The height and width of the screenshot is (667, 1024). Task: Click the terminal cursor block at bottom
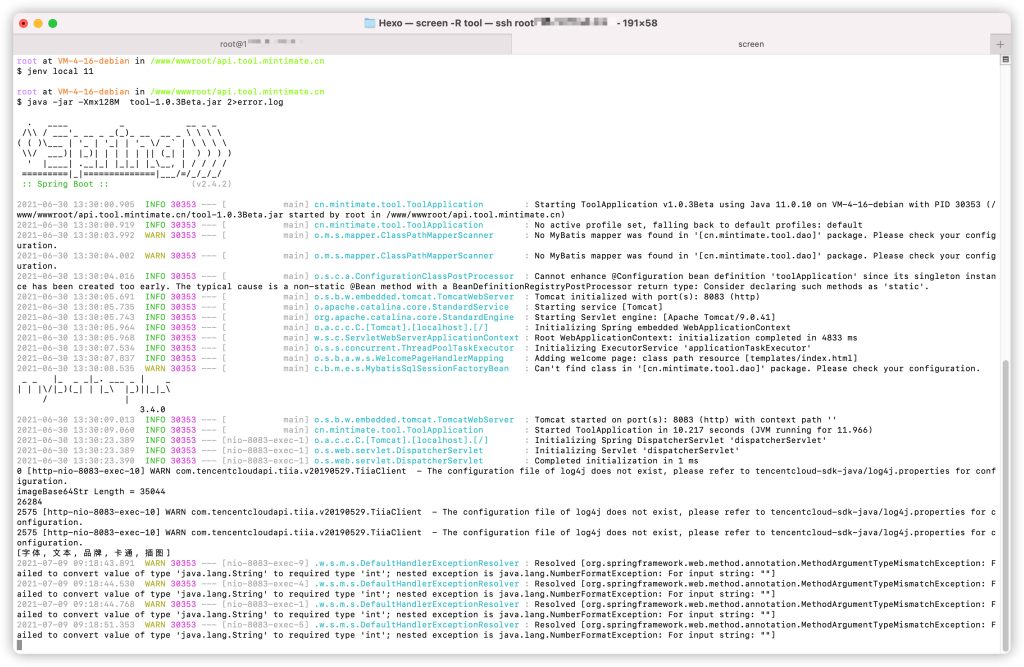click(x=20, y=645)
